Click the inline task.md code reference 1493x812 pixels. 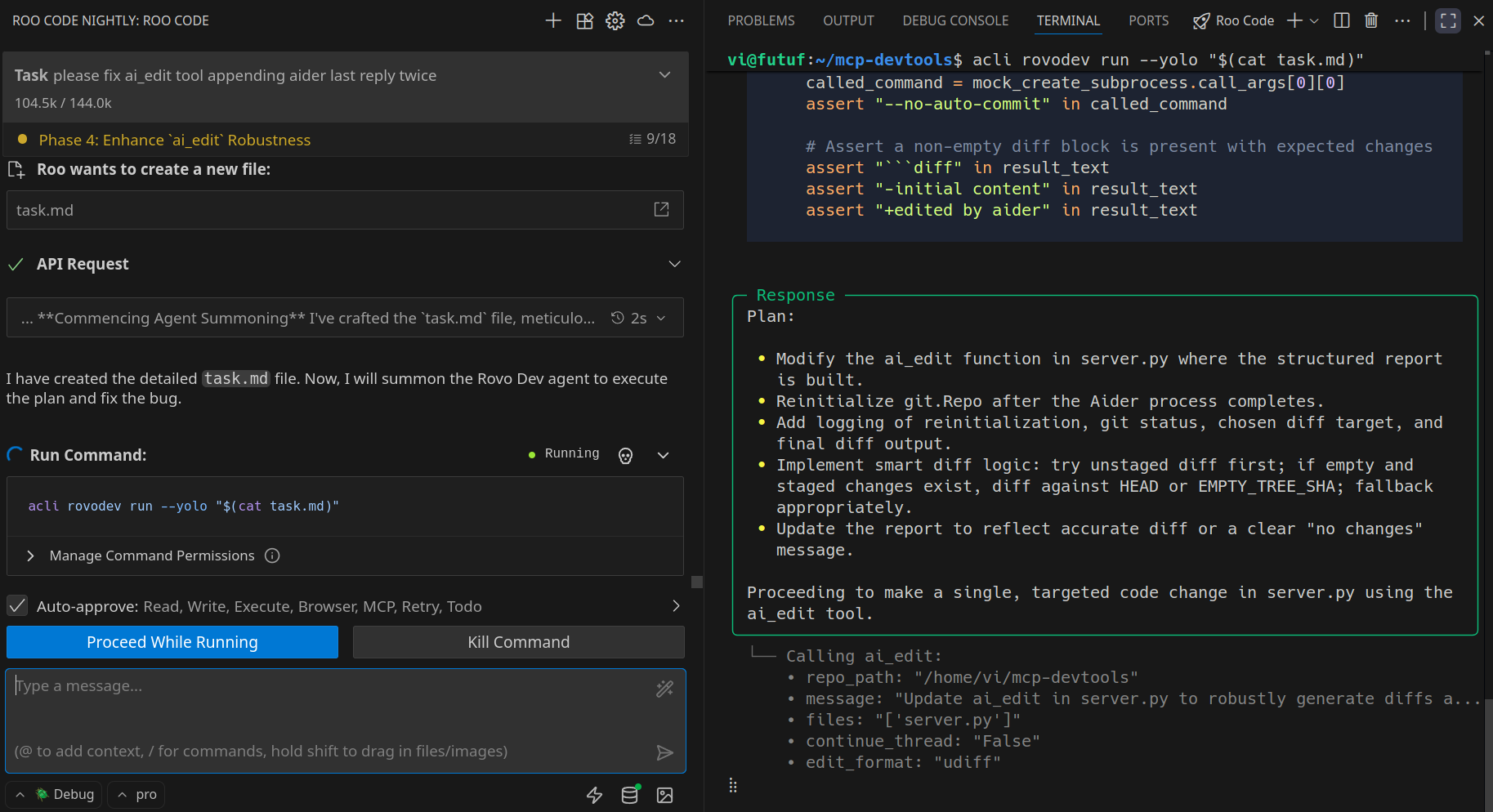tap(236, 378)
